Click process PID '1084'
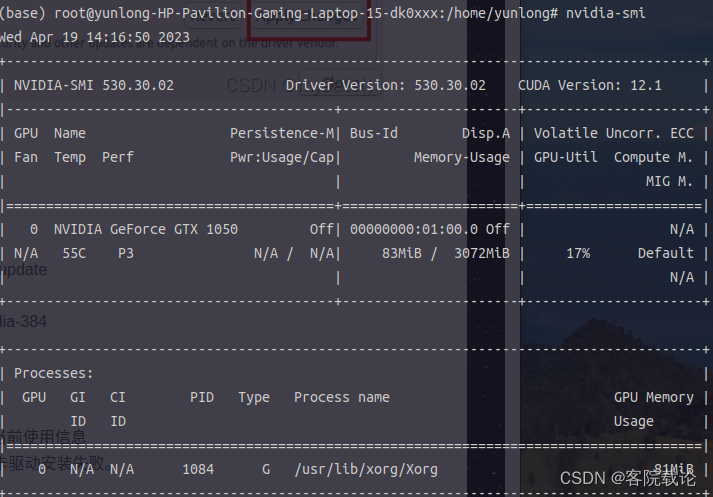The image size is (713, 497). coord(198,469)
